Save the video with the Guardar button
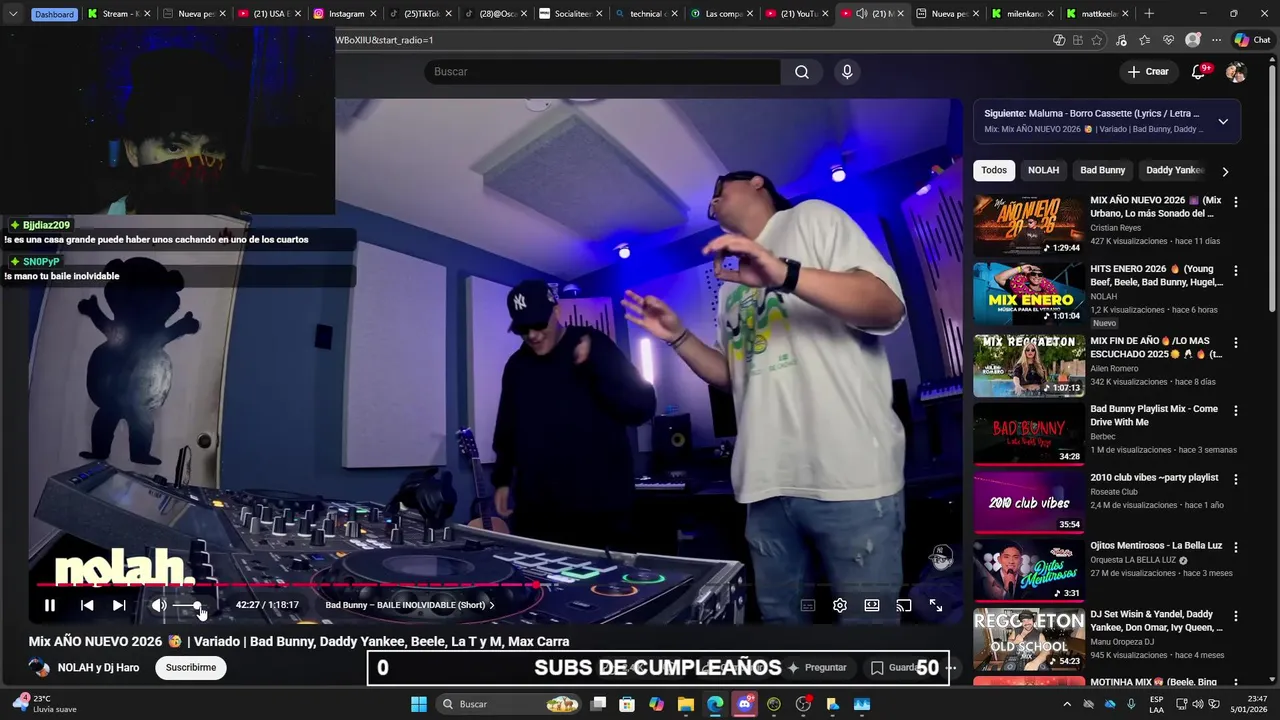 point(896,667)
